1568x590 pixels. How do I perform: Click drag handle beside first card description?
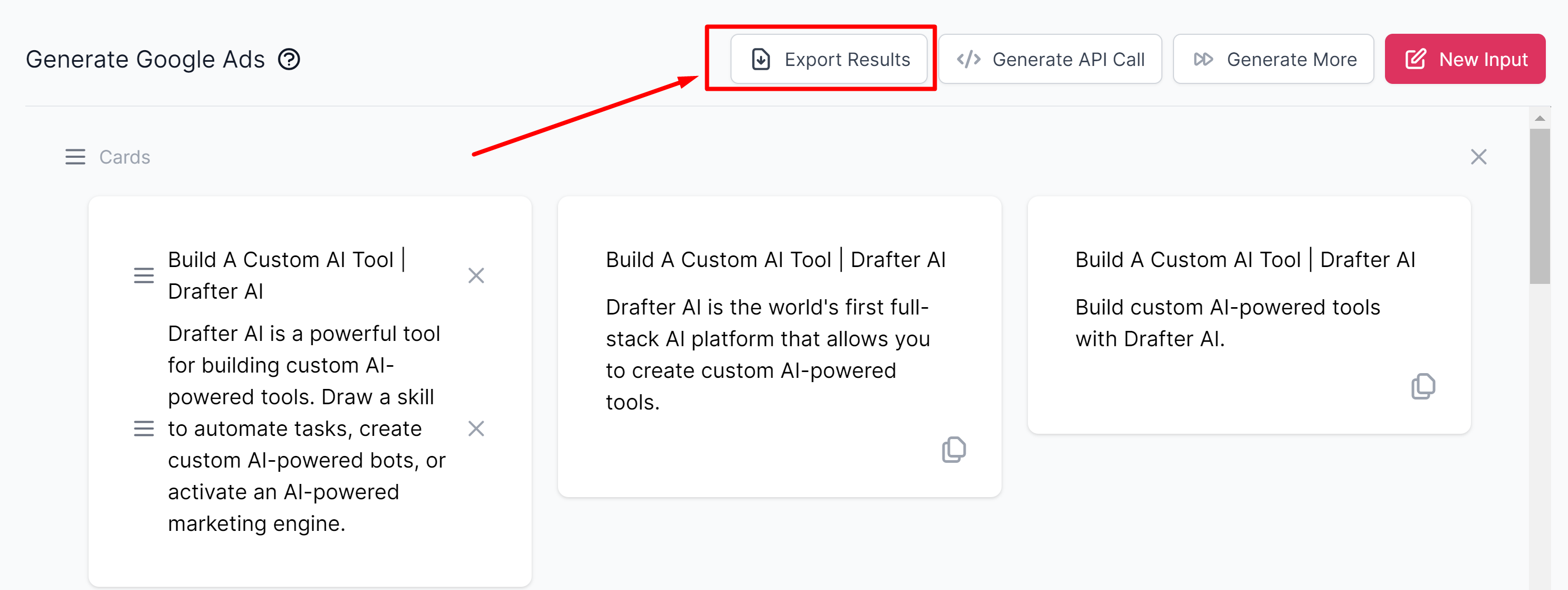click(x=143, y=429)
